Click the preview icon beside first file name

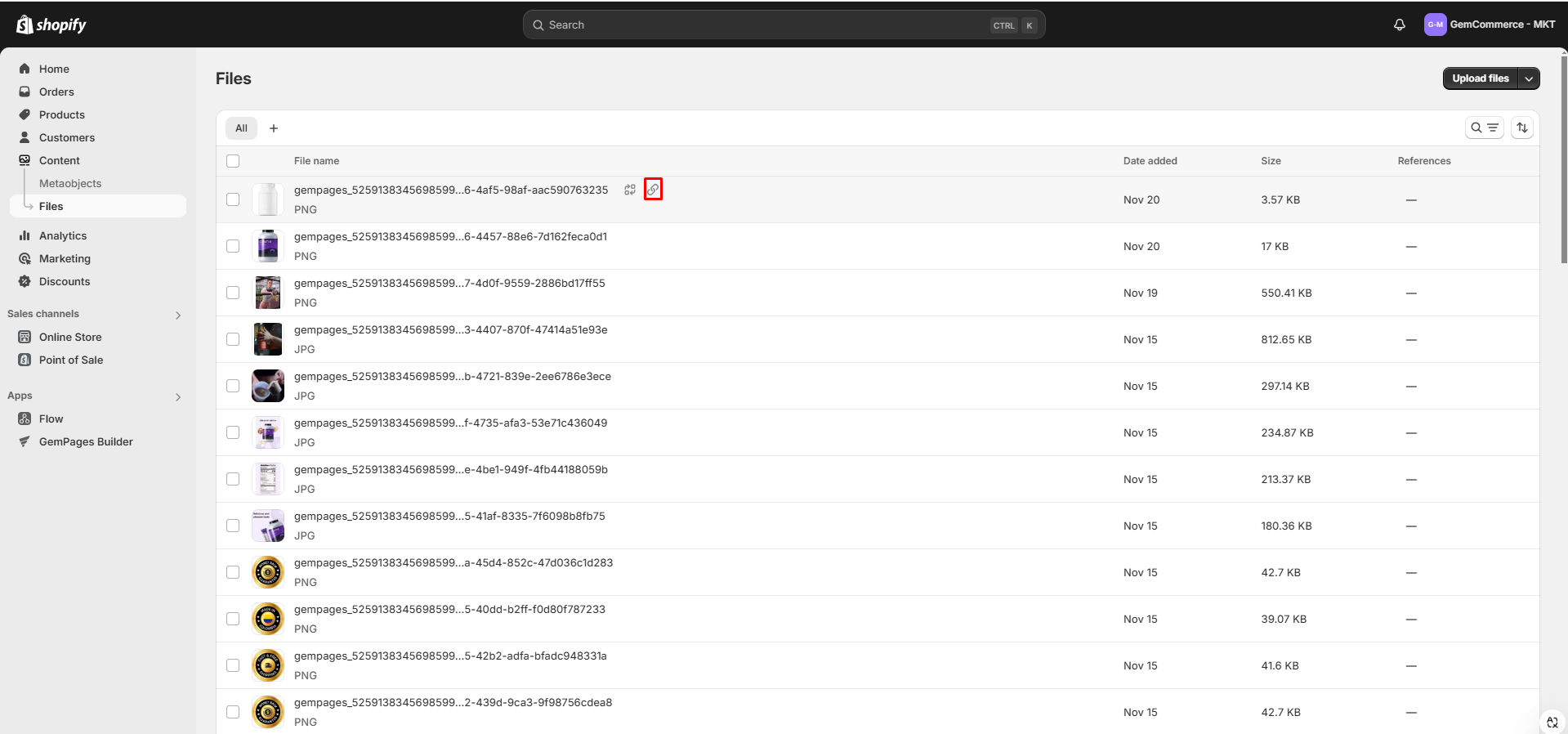pos(630,190)
